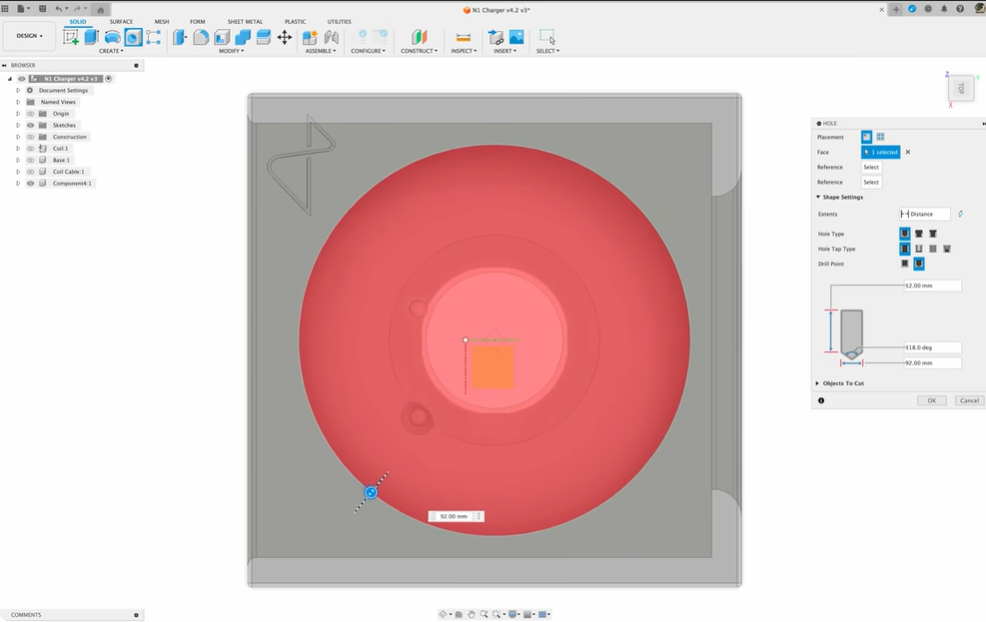Select the Move/Copy tool icon
Image resolution: width=986 pixels, height=622 pixels.
(284, 37)
